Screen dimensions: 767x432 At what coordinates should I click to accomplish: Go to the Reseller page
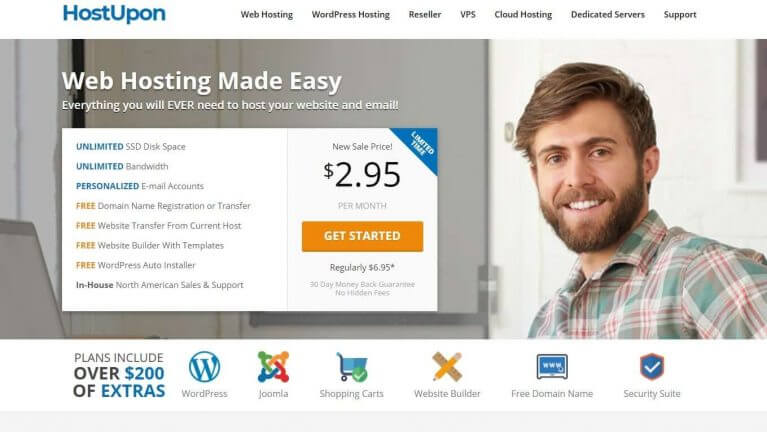tap(425, 15)
